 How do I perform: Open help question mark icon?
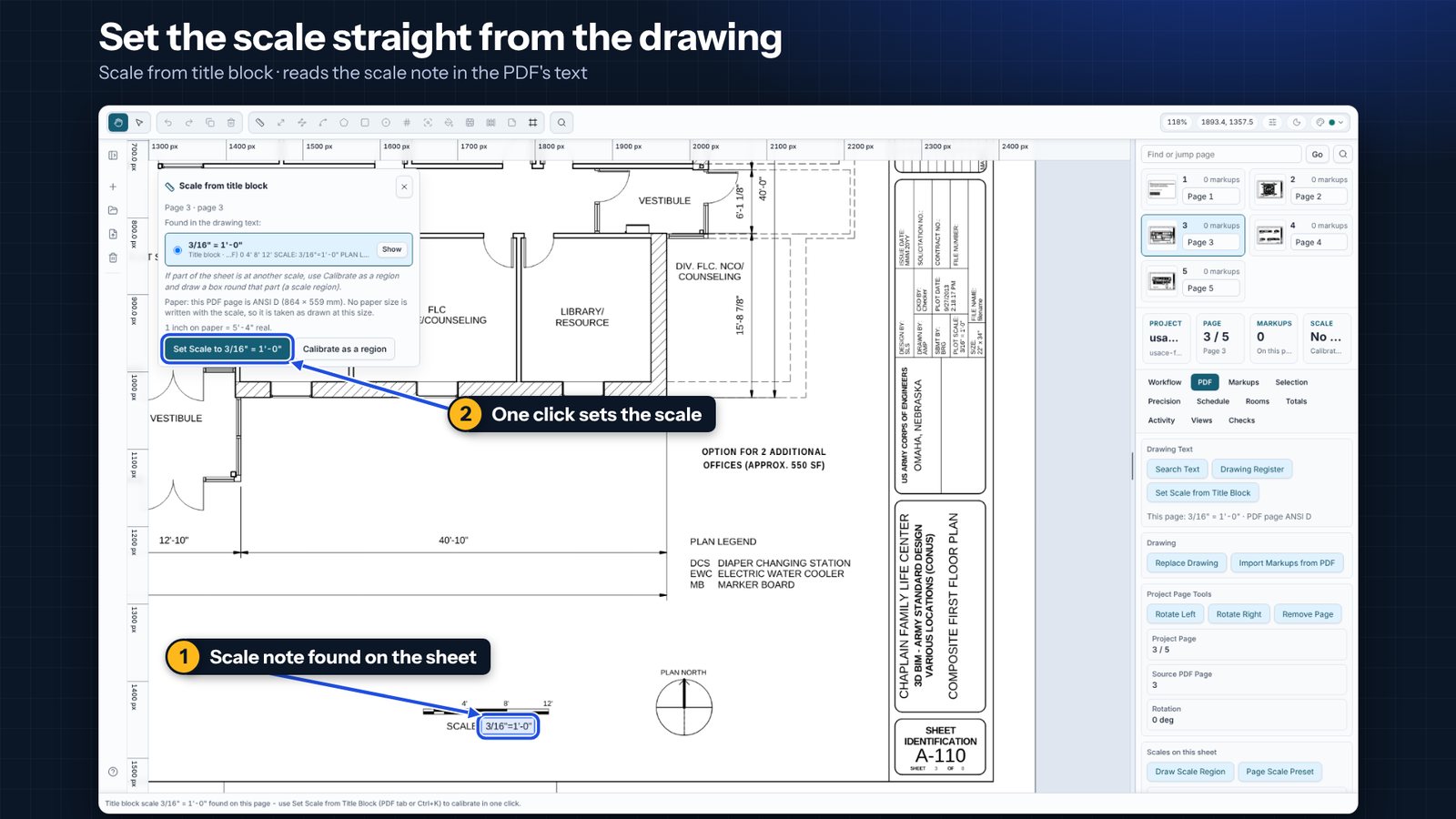[x=113, y=772]
